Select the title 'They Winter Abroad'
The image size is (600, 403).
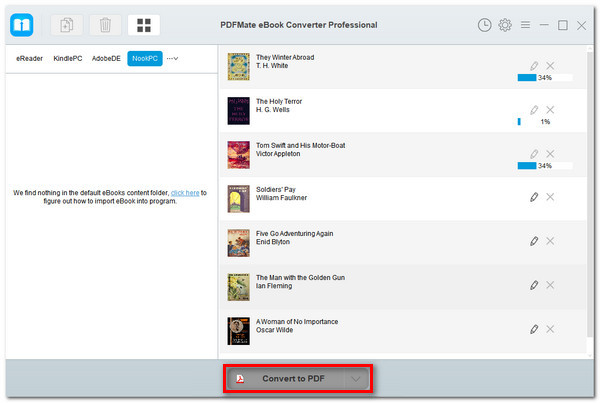tap(285, 57)
